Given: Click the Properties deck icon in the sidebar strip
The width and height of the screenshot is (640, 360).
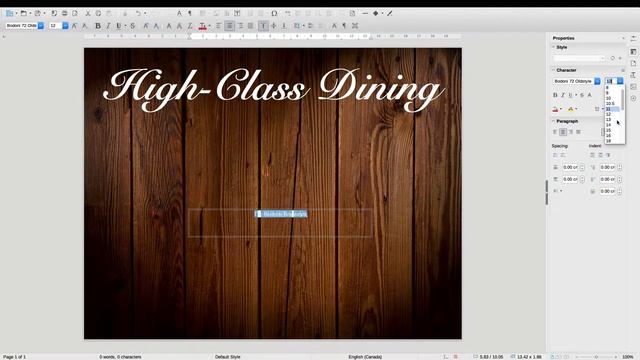Looking at the screenshot, I should (633, 51).
